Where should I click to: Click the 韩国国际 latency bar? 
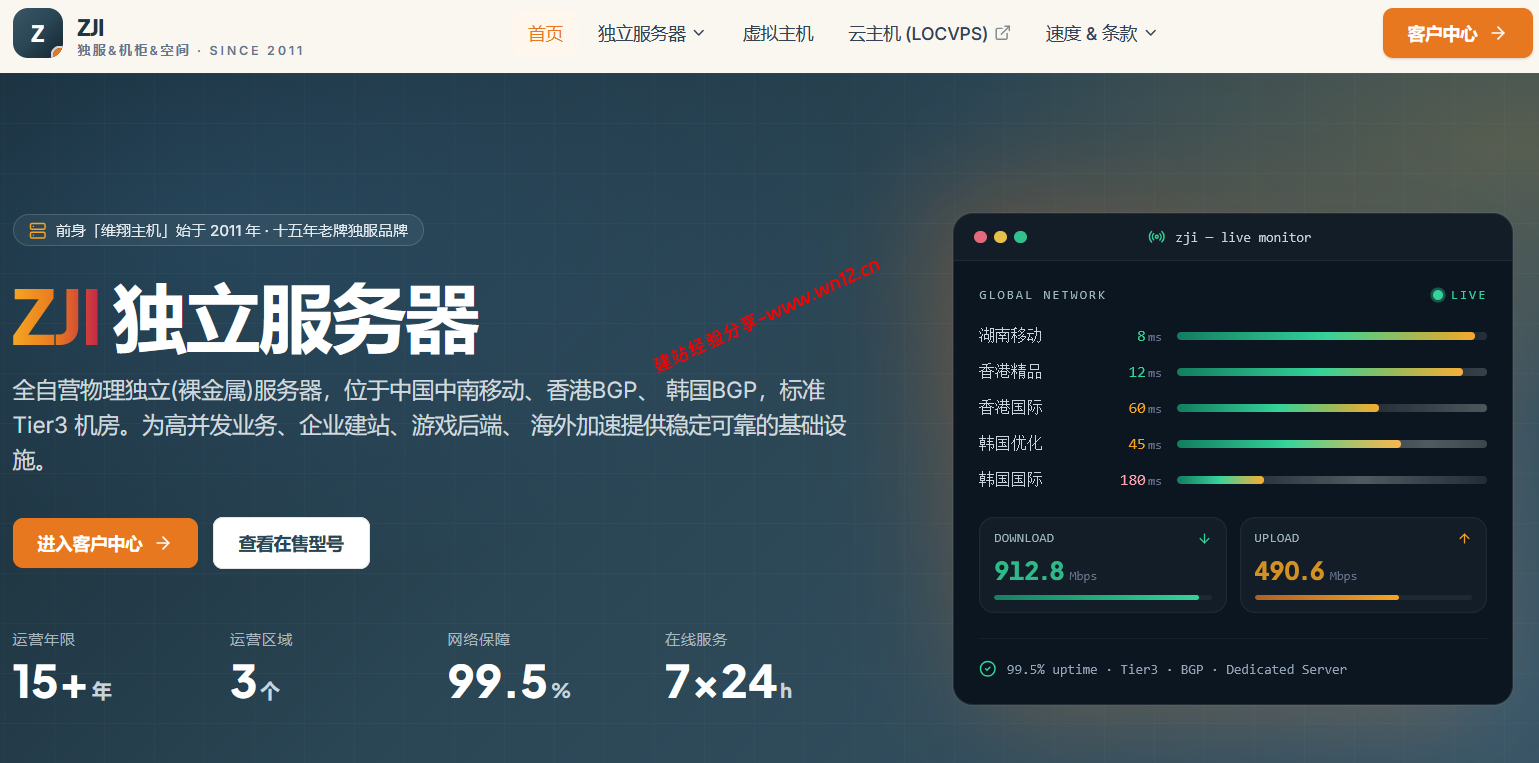[1332, 480]
